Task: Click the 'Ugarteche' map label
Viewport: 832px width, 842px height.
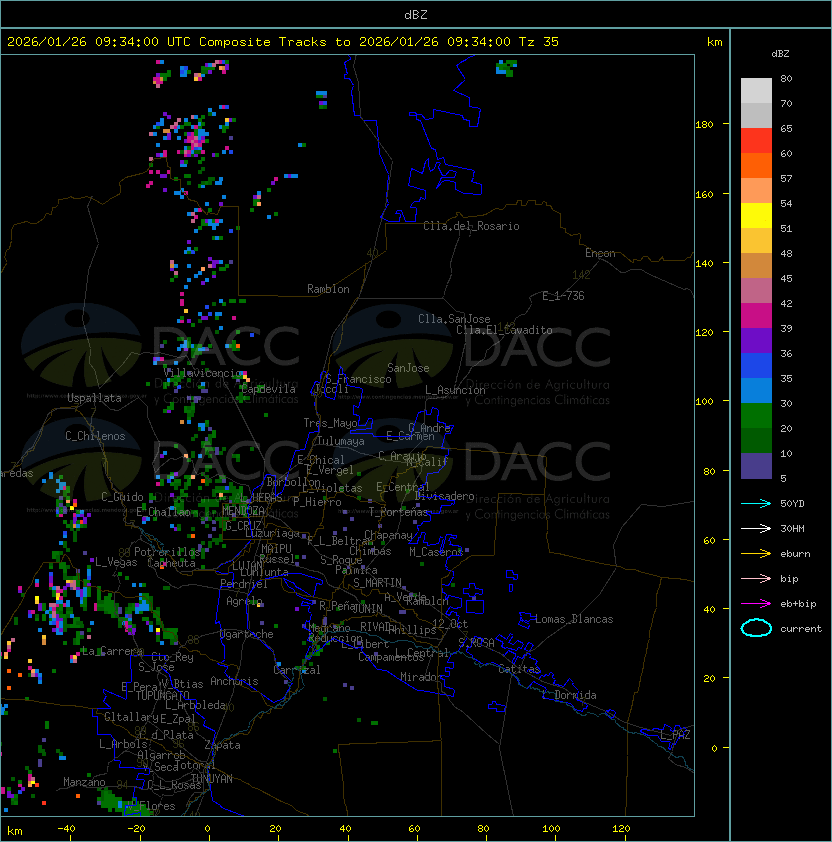Action: 247,634
